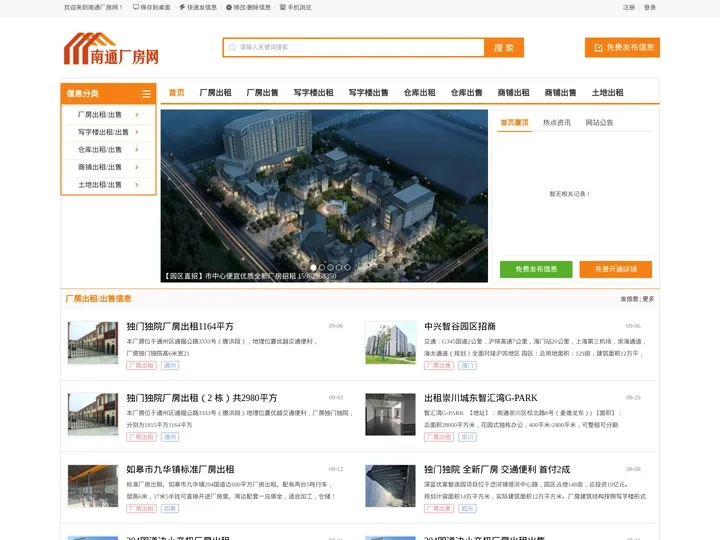
Task: Switch to the 热点资讯 tab
Action: click(557, 123)
